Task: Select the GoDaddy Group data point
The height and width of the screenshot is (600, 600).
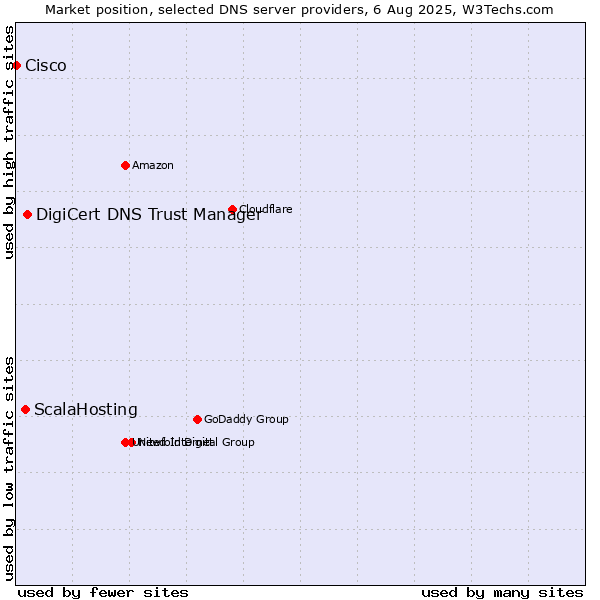Action: pos(197,420)
